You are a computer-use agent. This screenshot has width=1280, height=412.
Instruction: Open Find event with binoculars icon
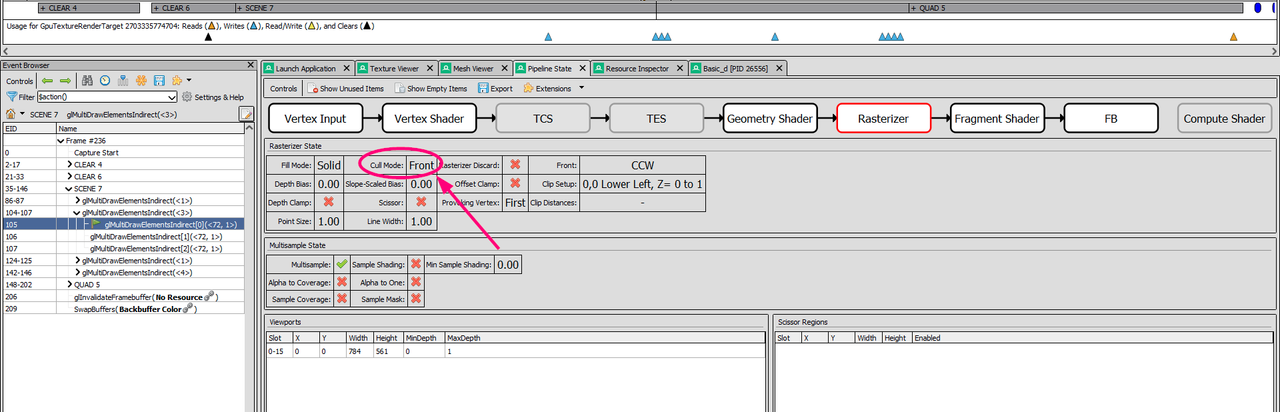[x=88, y=80]
